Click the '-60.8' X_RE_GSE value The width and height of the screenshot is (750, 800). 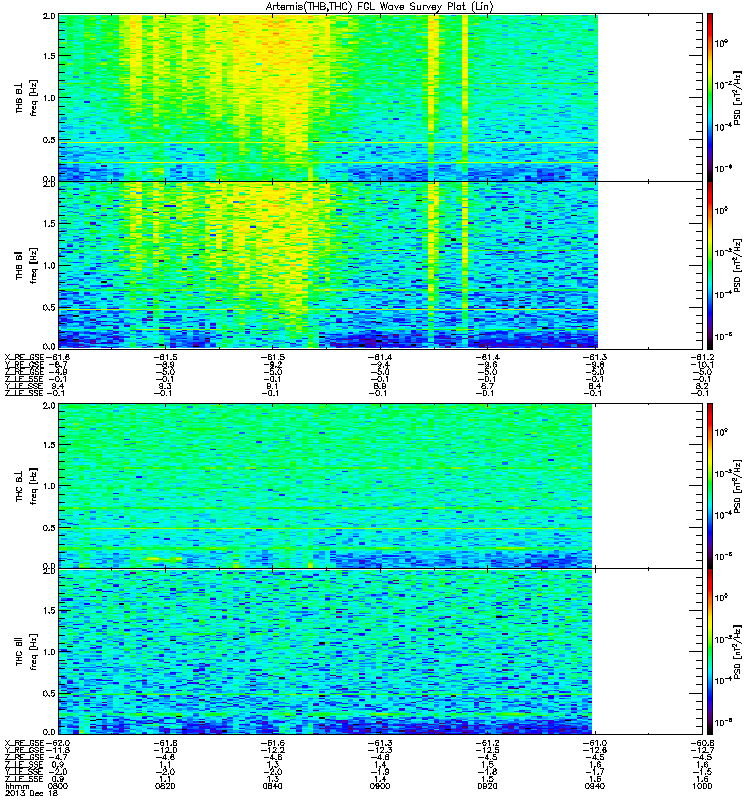pyautogui.click(x=702, y=743)
